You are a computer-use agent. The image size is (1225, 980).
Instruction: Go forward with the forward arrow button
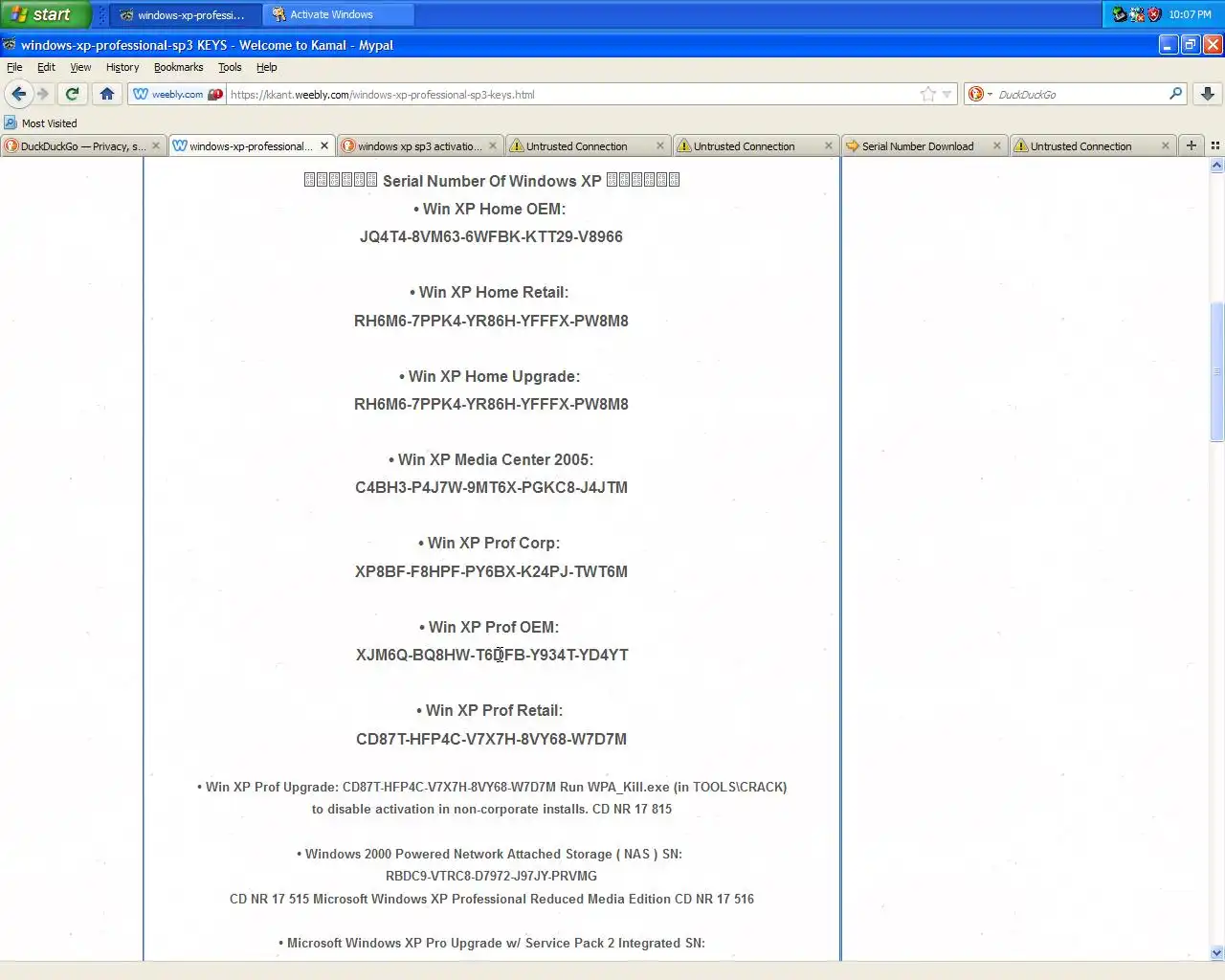tap(42, 94)
